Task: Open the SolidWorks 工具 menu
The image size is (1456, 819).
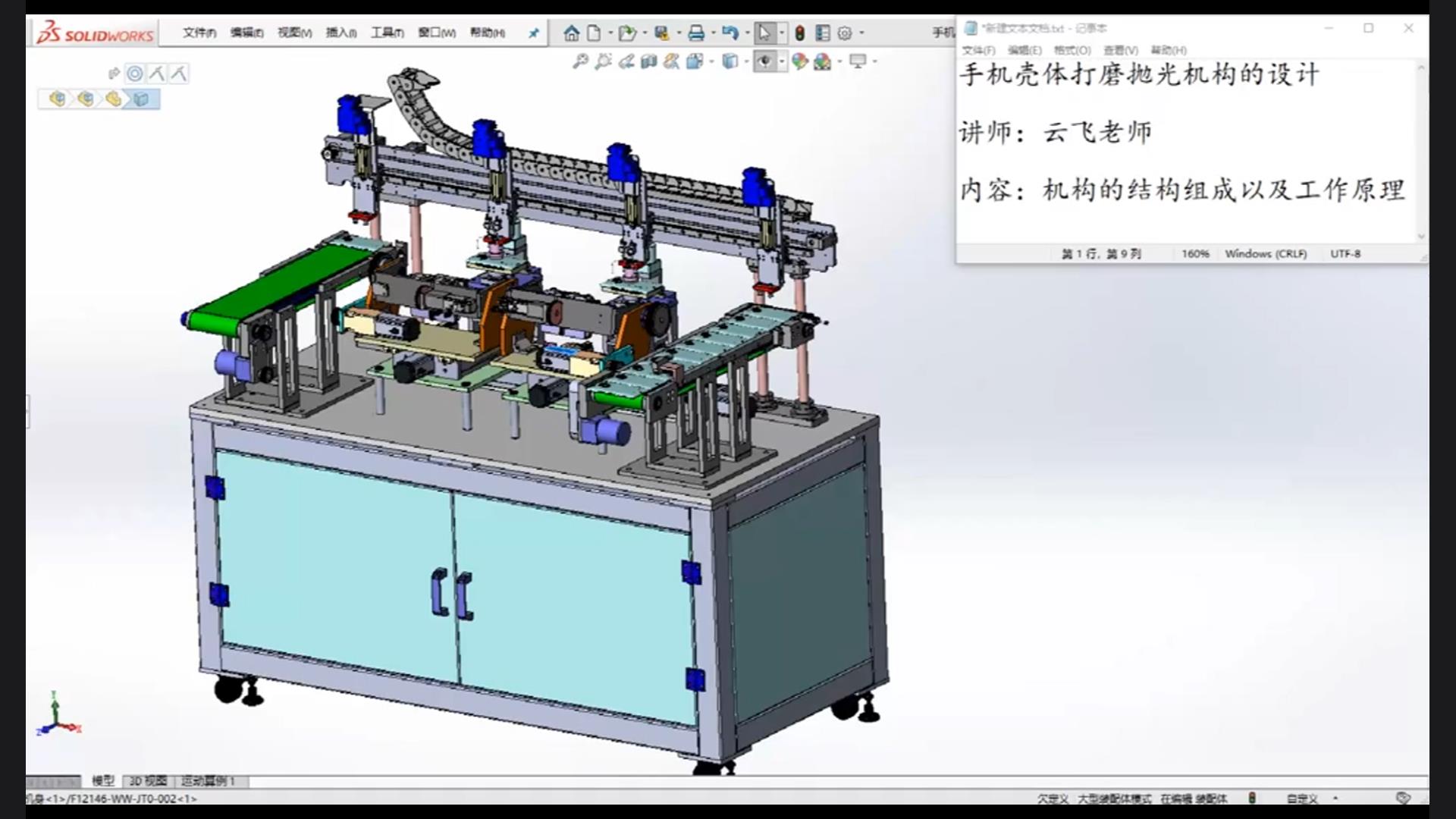Action: 387,33
